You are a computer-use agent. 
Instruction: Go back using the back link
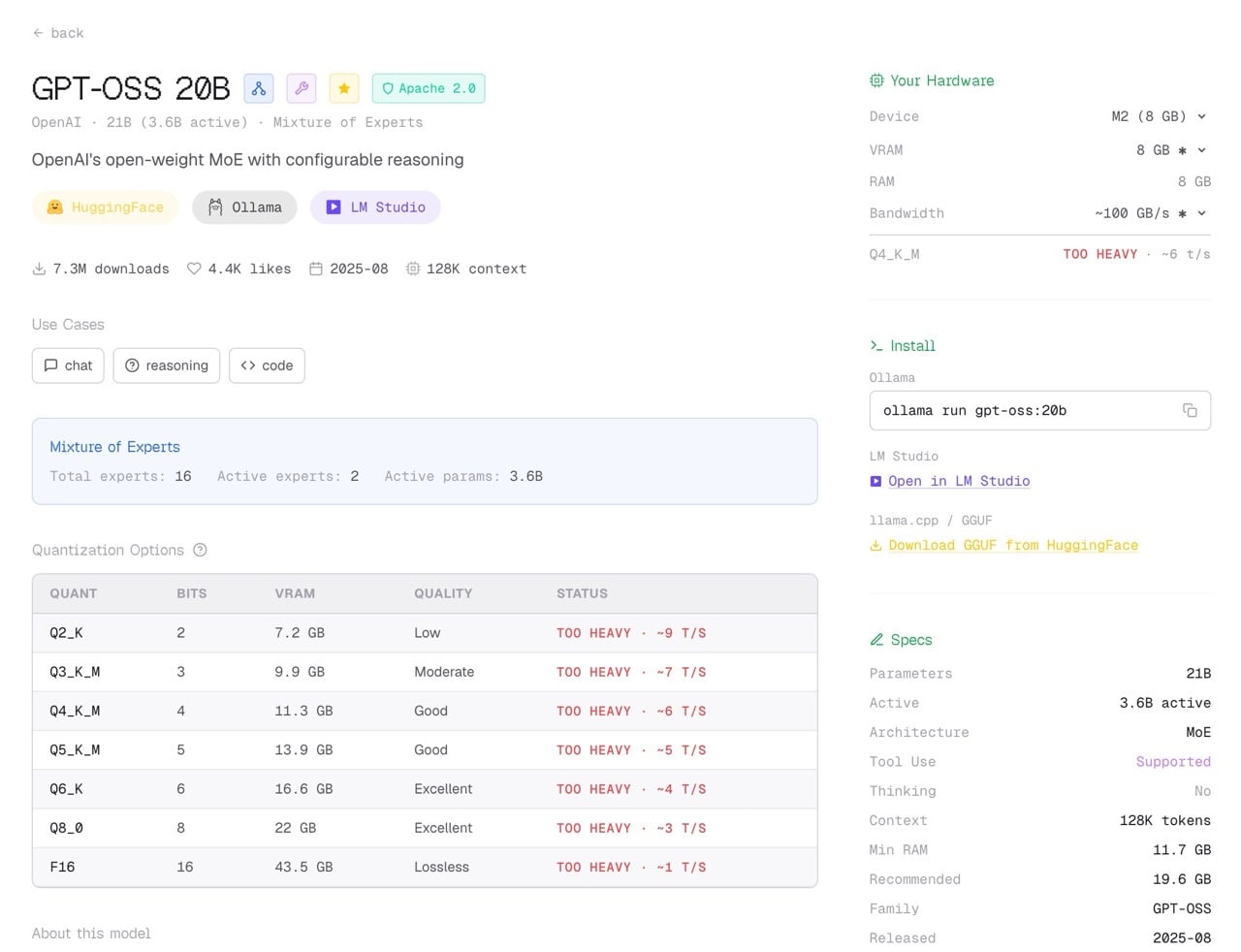click(x=57, y=32)
